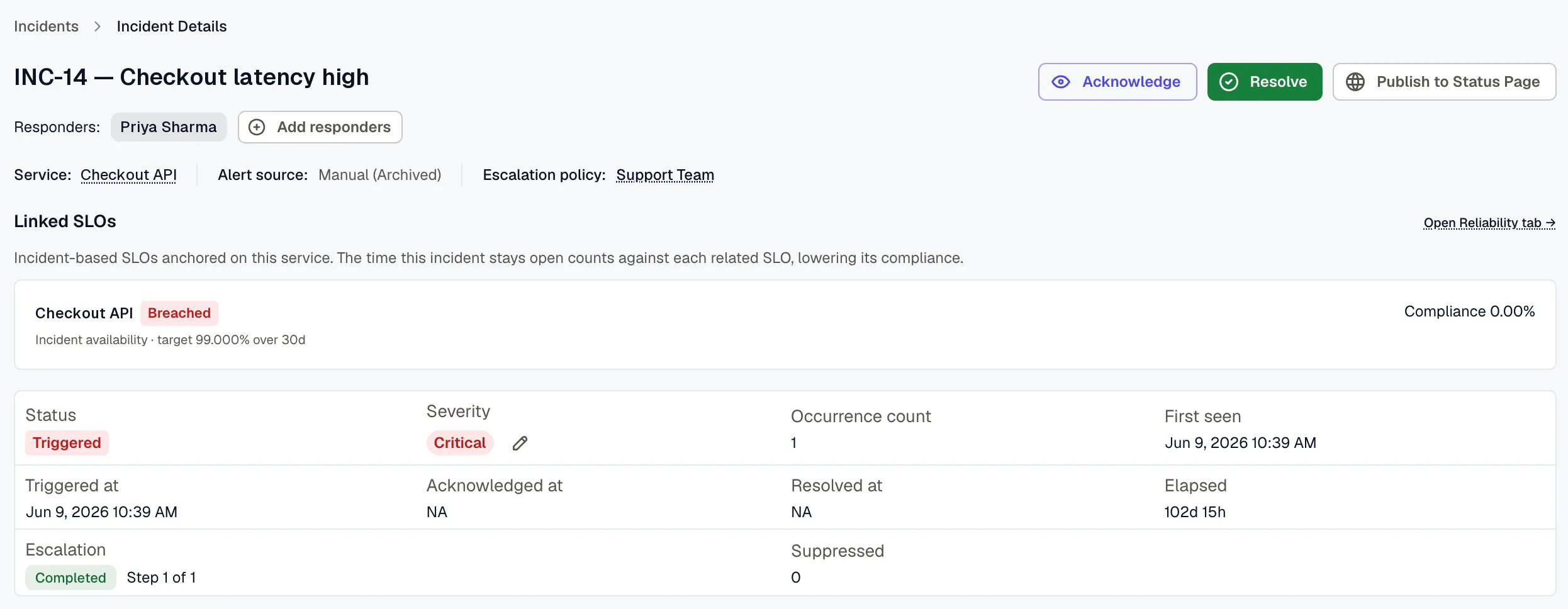Click Triggered at Jun 9, 2026 10:39 AM

point(101,512)
